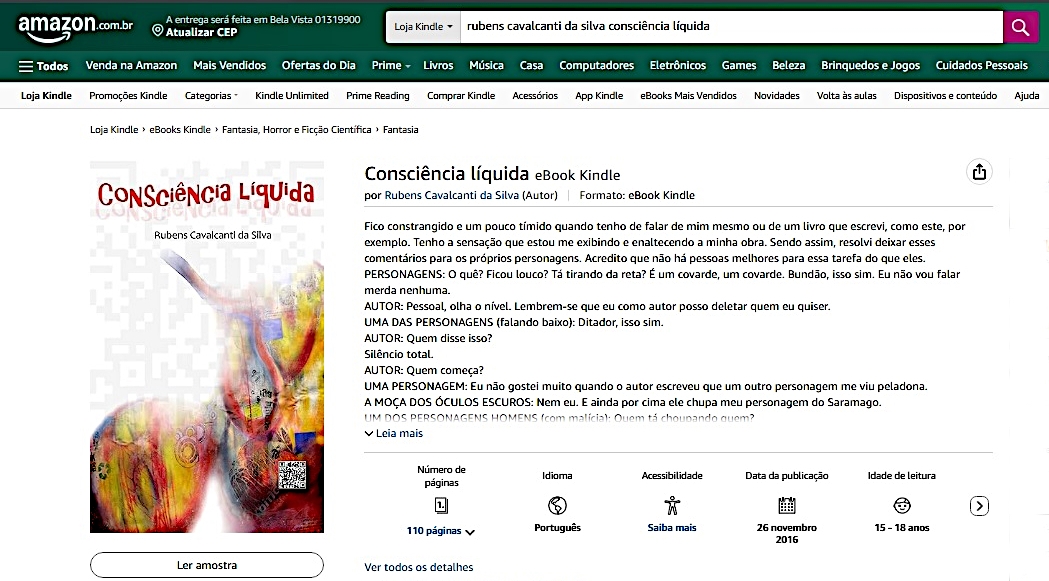Click the page count icon

[x=441, y=505]
